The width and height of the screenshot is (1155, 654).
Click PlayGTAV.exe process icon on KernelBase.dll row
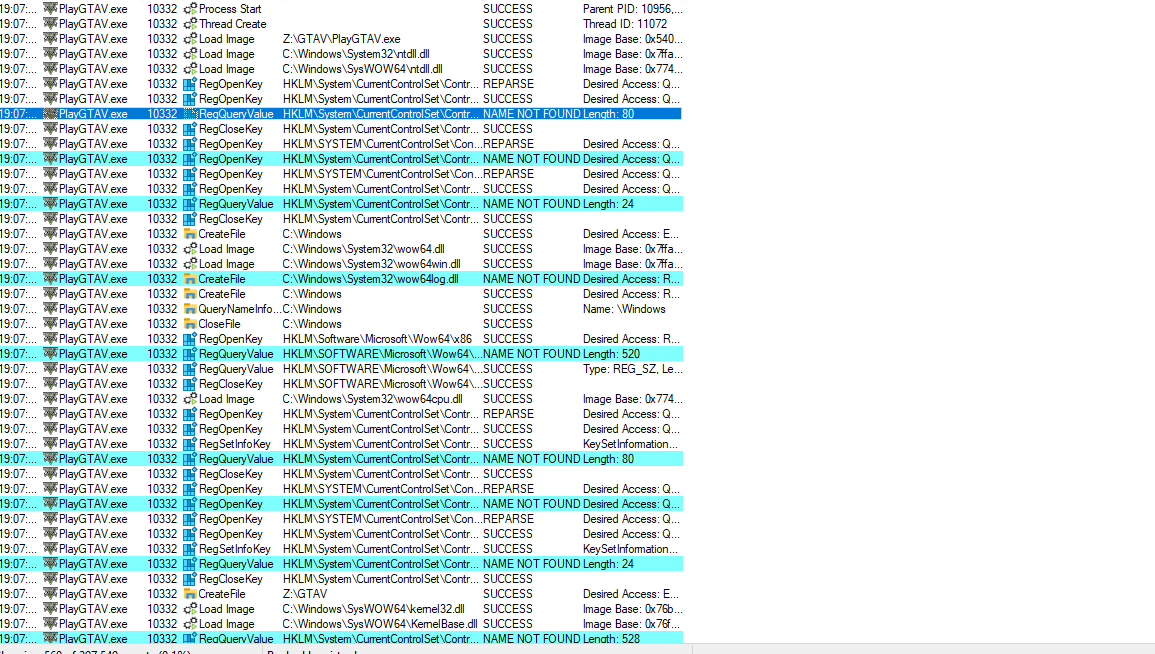50,624
